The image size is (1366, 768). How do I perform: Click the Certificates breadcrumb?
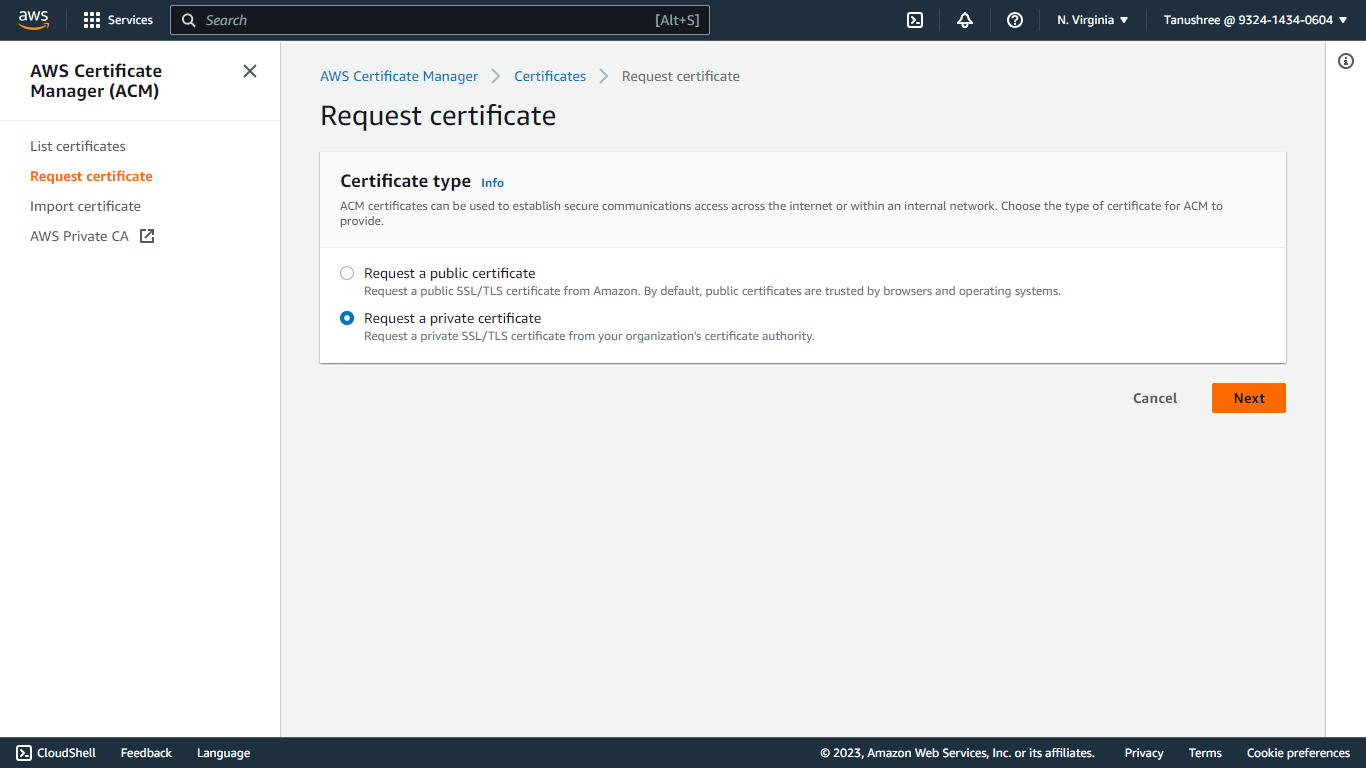point(550,76)
